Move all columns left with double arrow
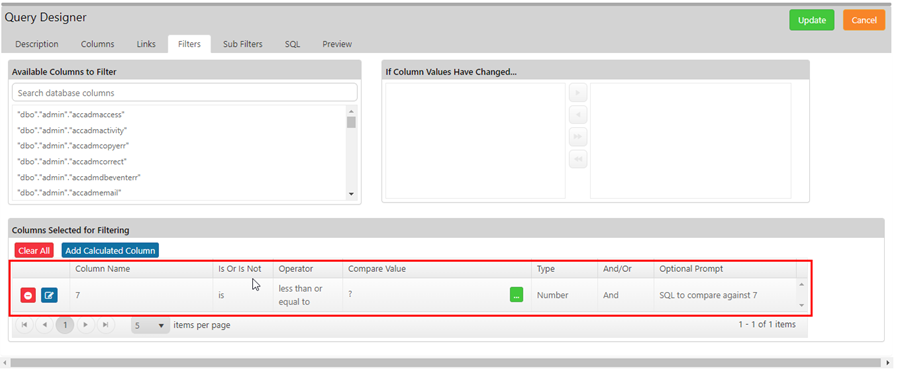This screenshot has height=371, width=900. pos(578,159)
